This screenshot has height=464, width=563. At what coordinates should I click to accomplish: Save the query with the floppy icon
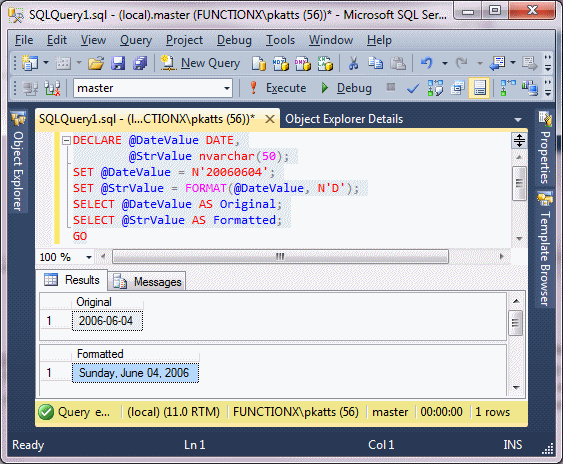coord(118,64)
